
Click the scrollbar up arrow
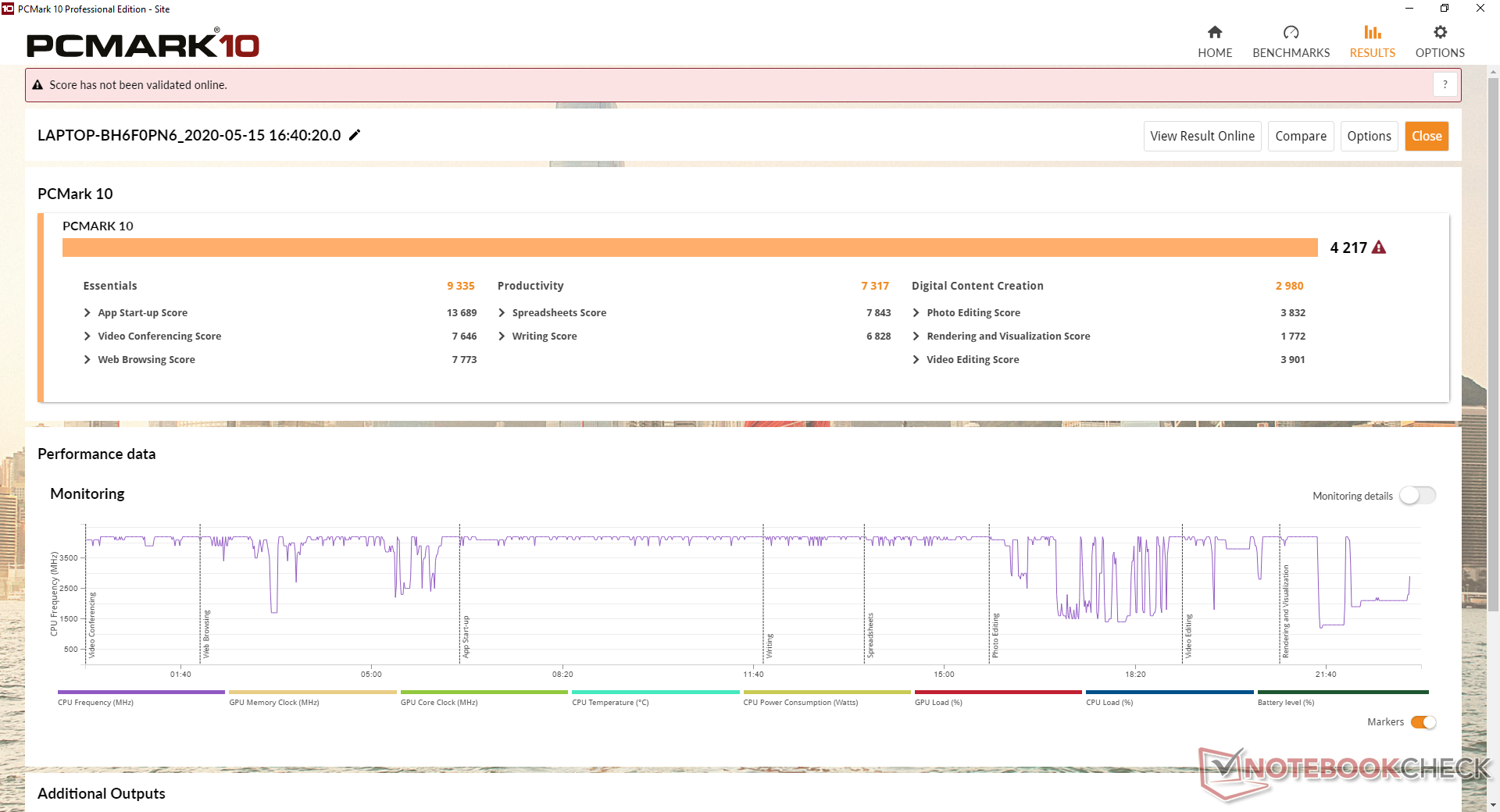[x=1493, y=72]
